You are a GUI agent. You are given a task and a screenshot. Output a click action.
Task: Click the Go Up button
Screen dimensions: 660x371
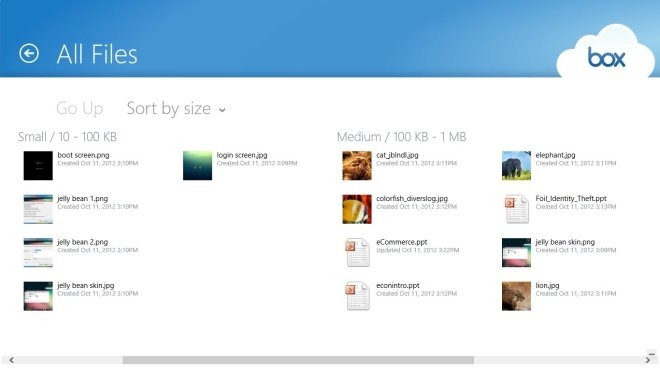80,109
